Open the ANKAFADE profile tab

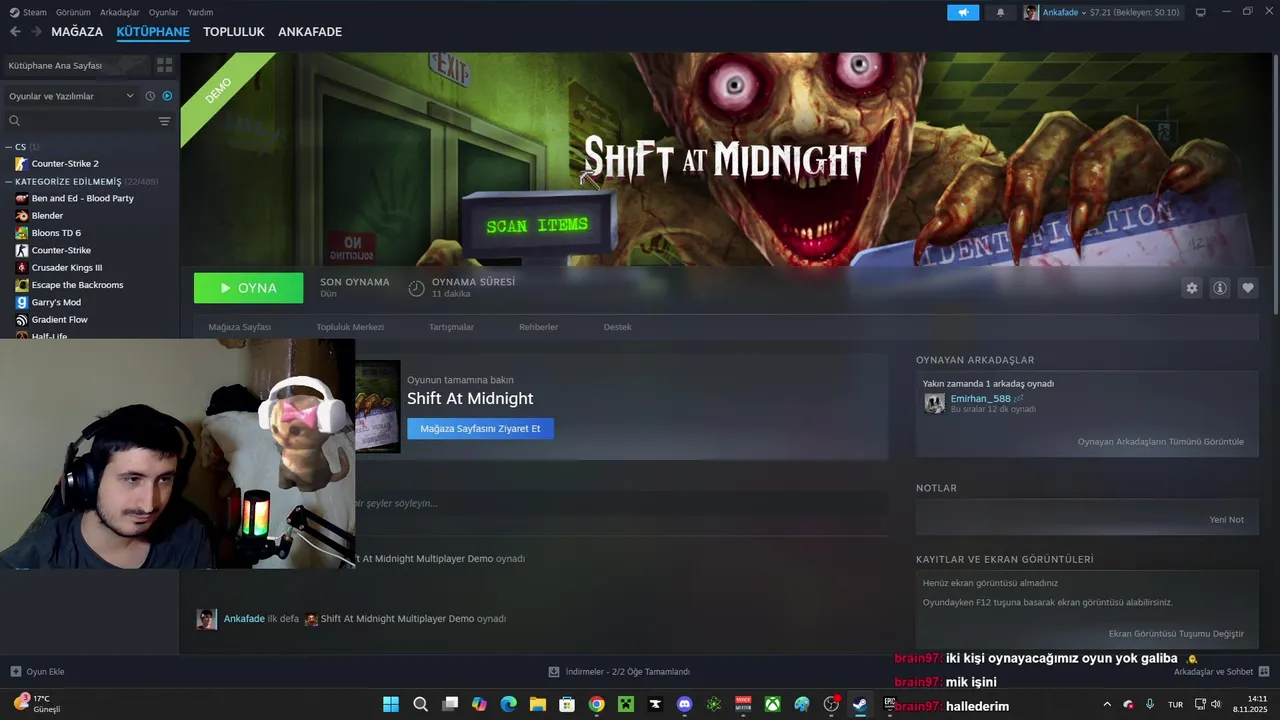click(310, 32)
